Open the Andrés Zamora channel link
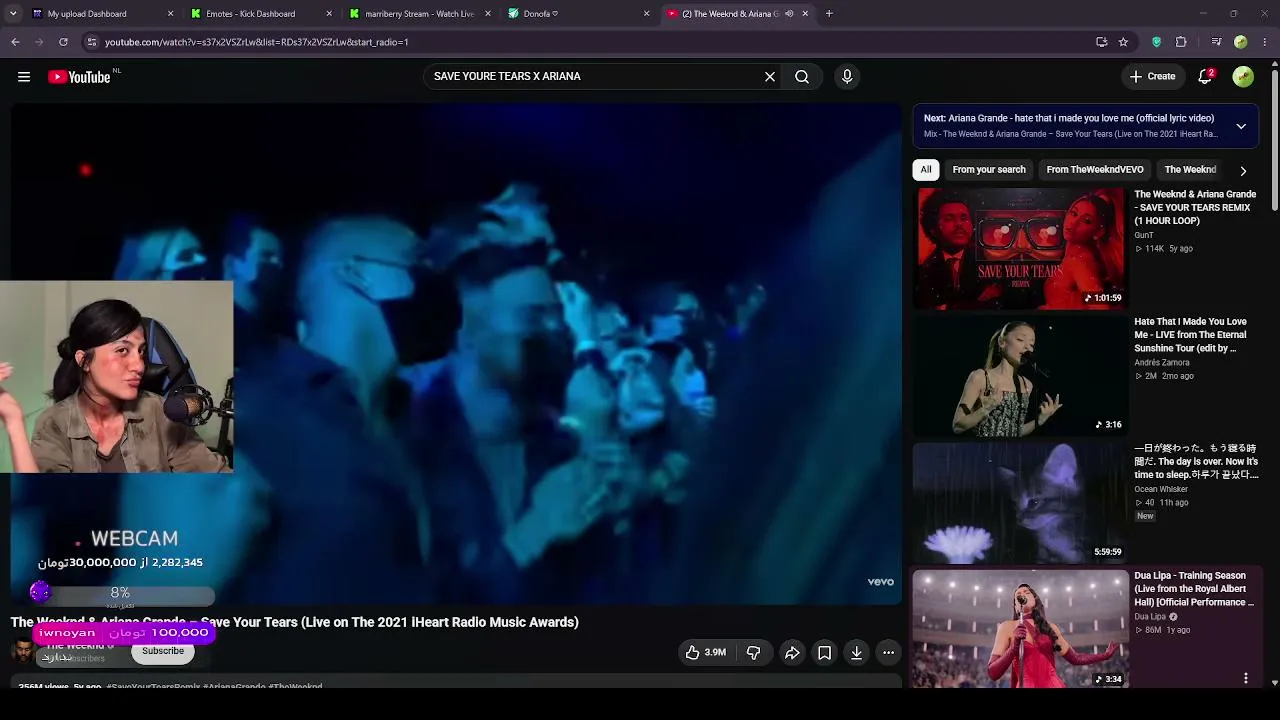 click(1162, 363)
